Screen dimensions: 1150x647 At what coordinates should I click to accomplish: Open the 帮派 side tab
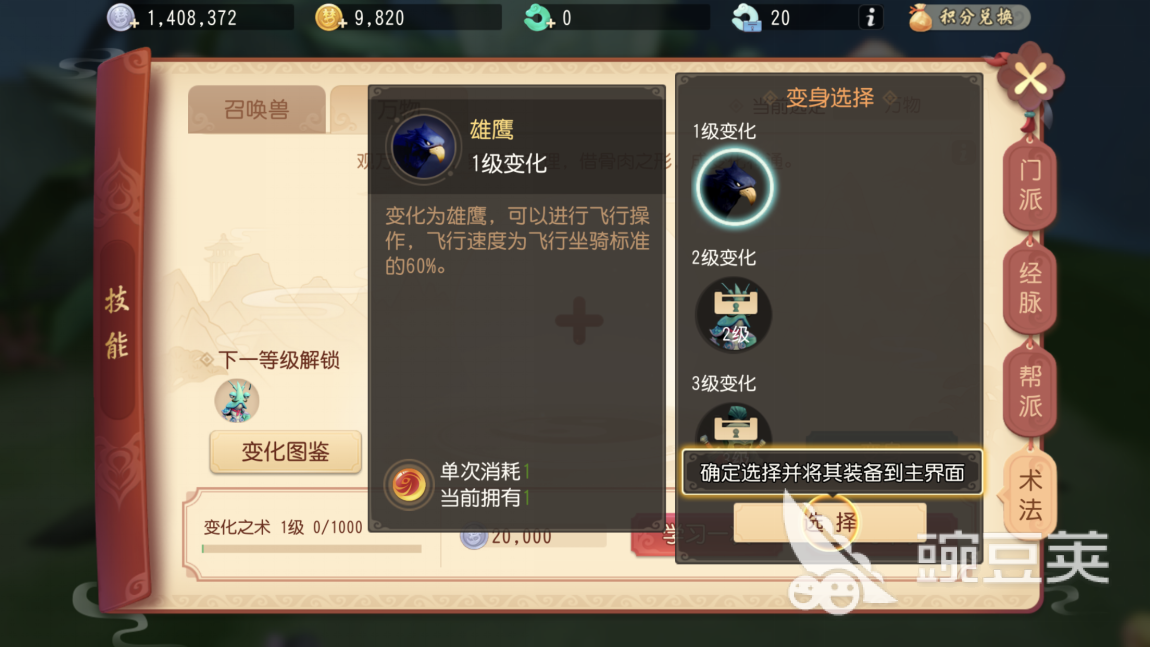[x=1030, y=390]
